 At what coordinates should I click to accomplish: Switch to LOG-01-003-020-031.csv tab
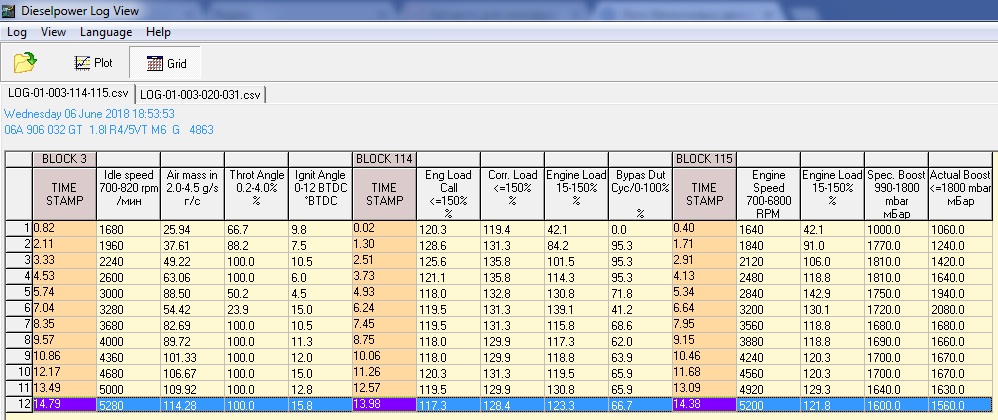tap(200, 94)
